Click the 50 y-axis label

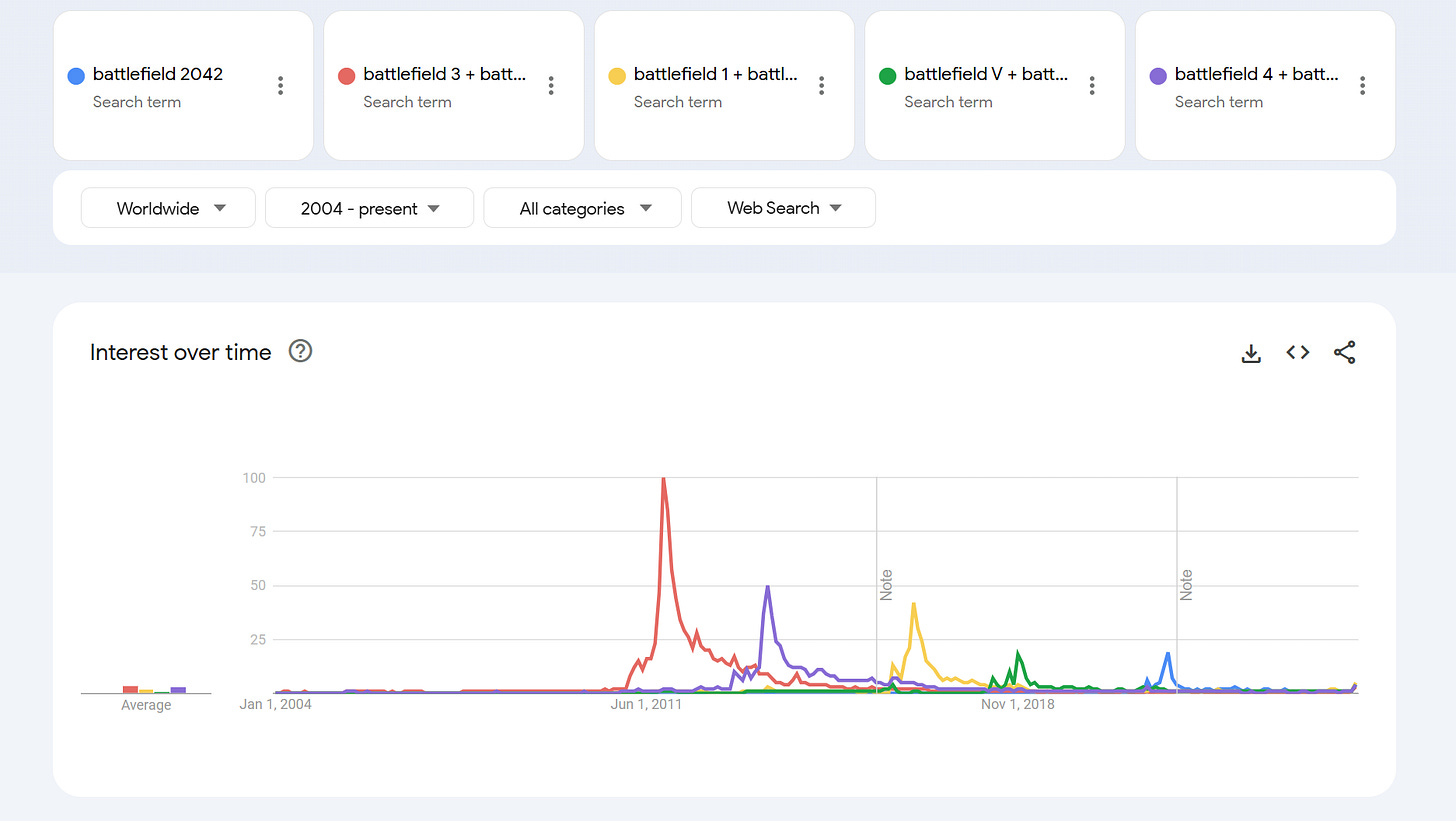click(x=258, y=586)
